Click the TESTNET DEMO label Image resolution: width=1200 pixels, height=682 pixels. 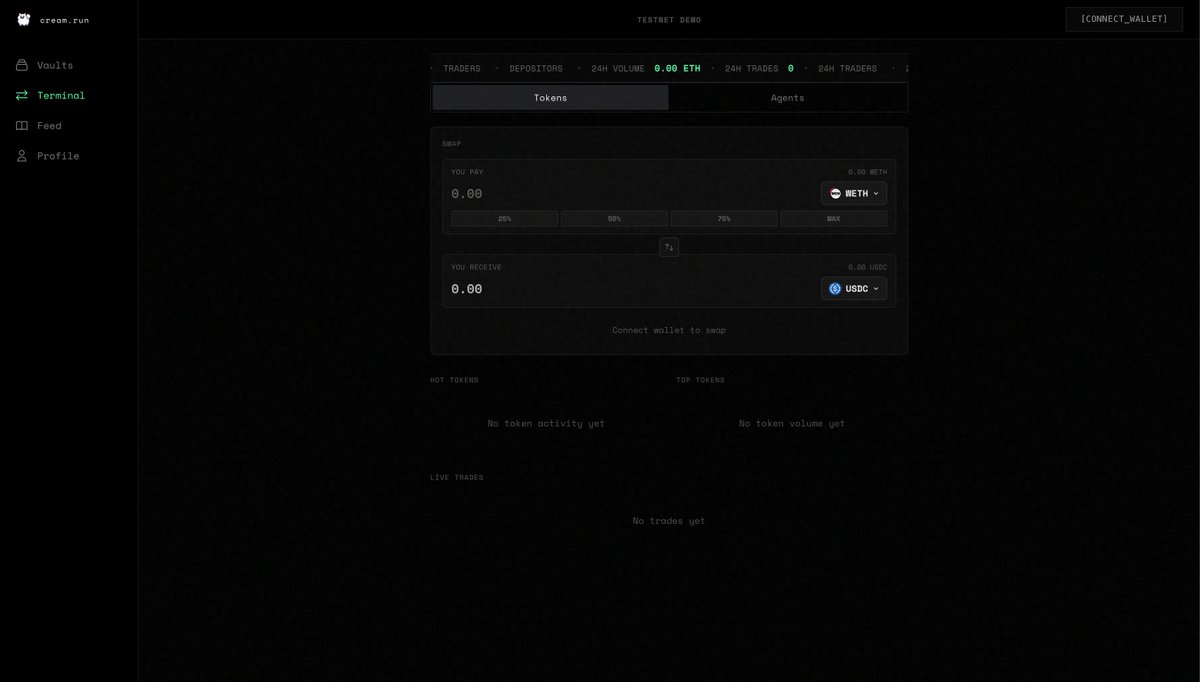pyautogui.click(x=669, y=20)
